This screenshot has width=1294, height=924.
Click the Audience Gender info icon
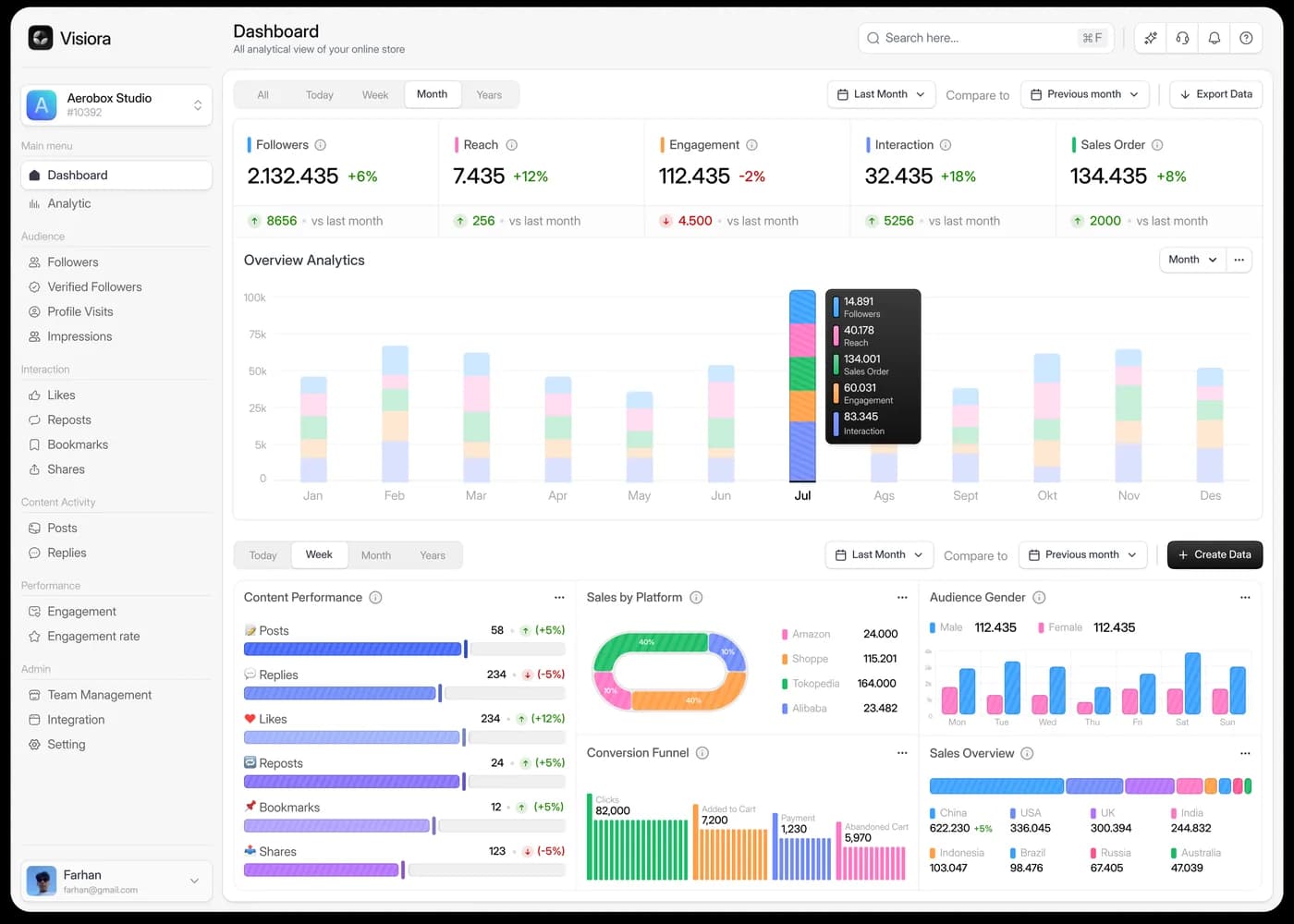click(1040, 598)
